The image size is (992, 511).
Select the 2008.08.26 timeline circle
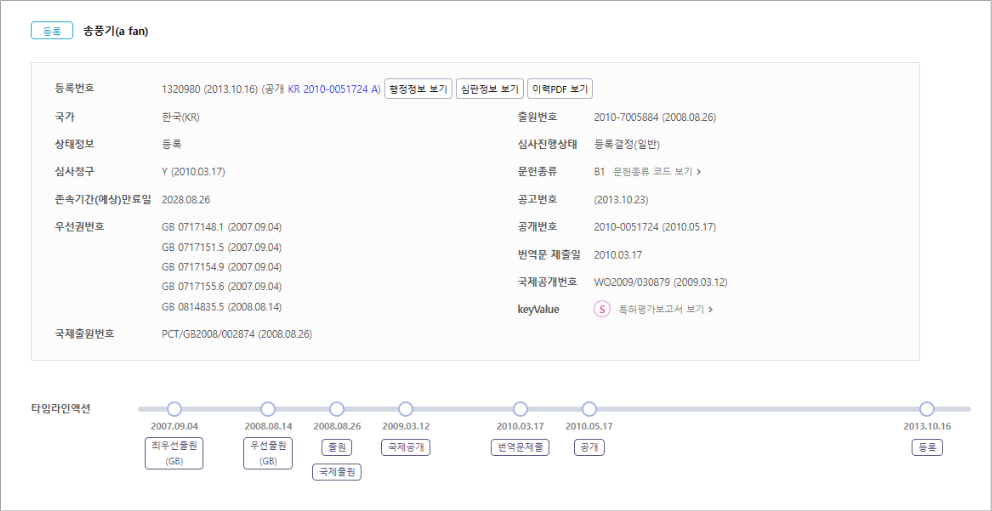coord(337,409)
